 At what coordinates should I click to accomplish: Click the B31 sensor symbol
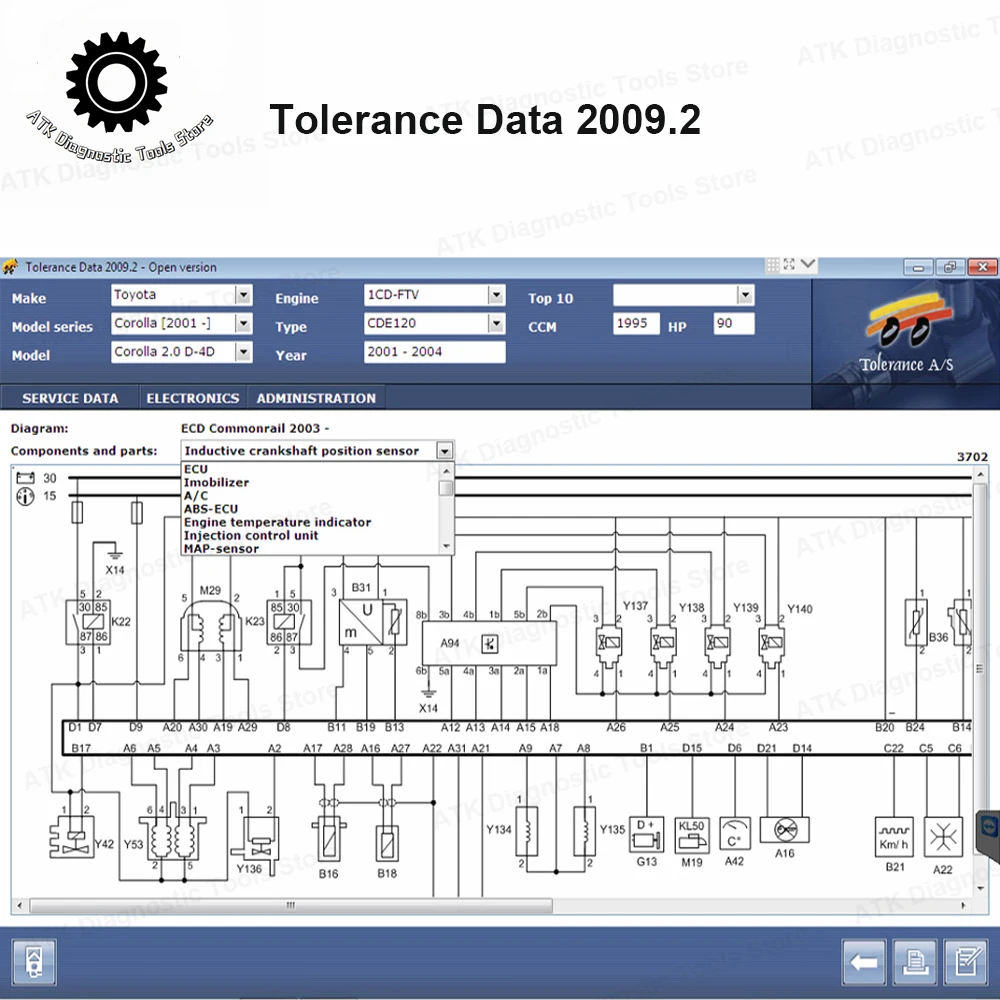click(x=373, y=622)
